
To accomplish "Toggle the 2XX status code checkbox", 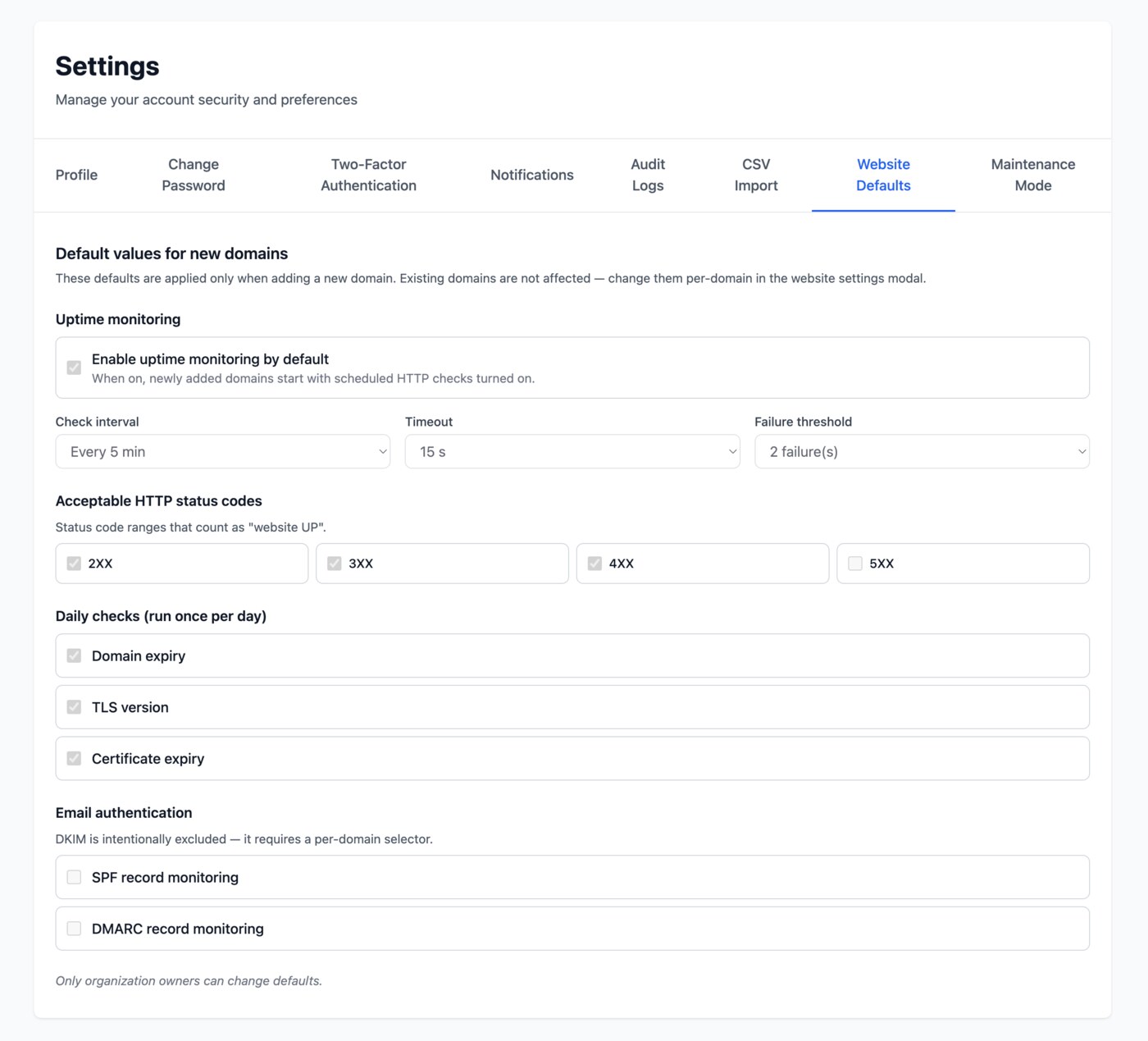I will pos(74,564).
